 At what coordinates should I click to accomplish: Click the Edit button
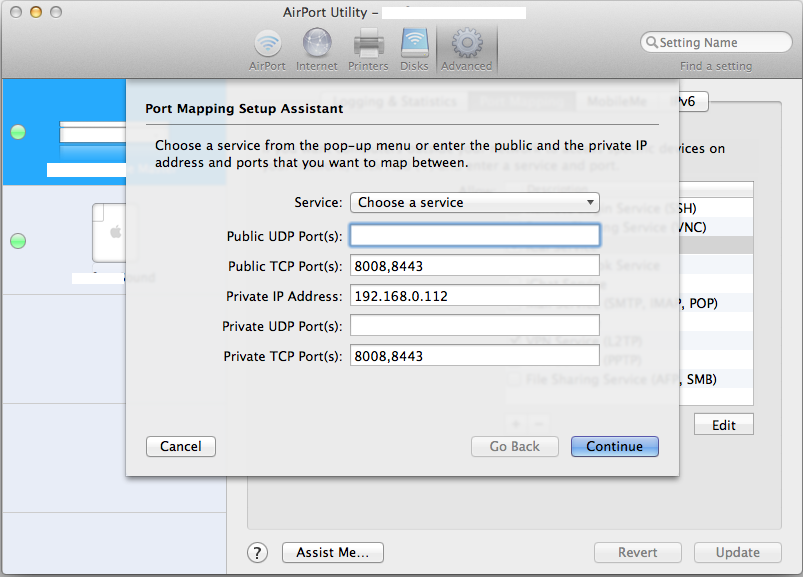(x=724, y=425)
